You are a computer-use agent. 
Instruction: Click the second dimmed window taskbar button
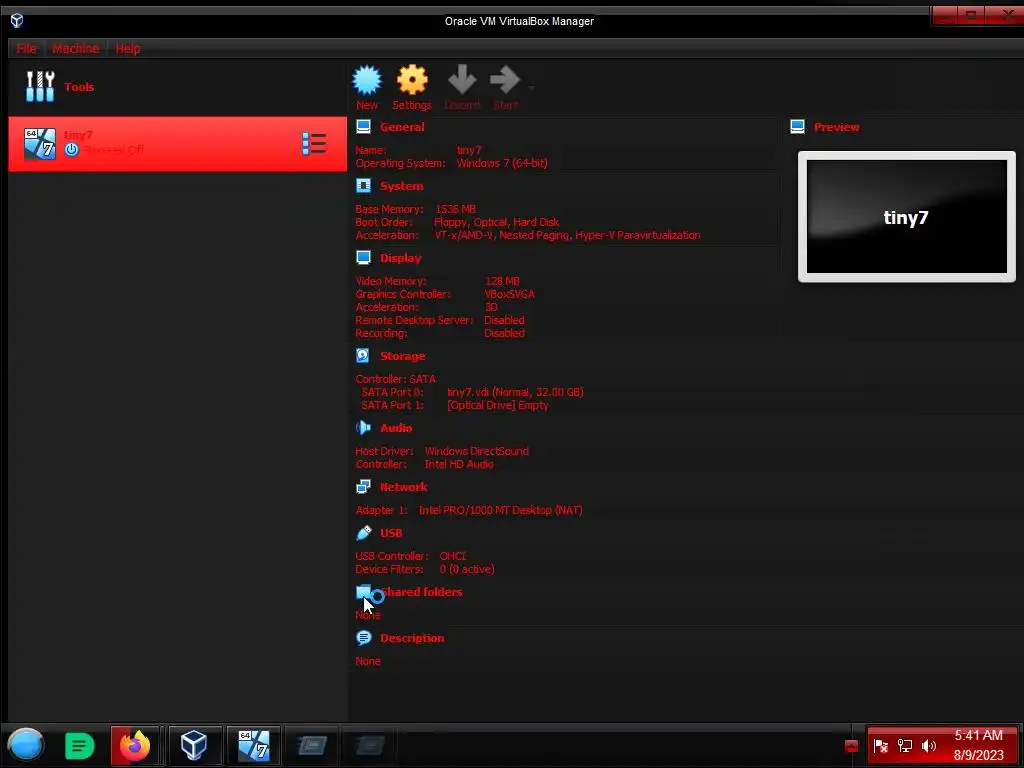pos(370,745)
